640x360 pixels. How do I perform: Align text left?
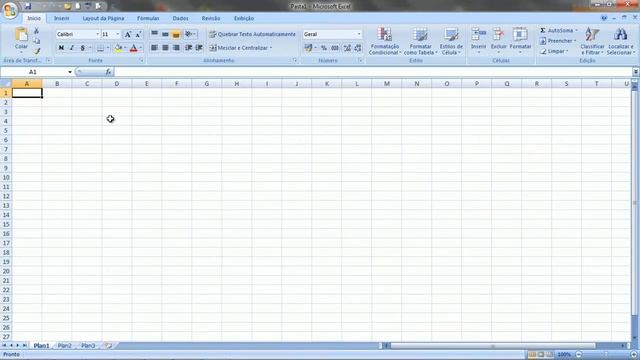(x=155, y=48)
